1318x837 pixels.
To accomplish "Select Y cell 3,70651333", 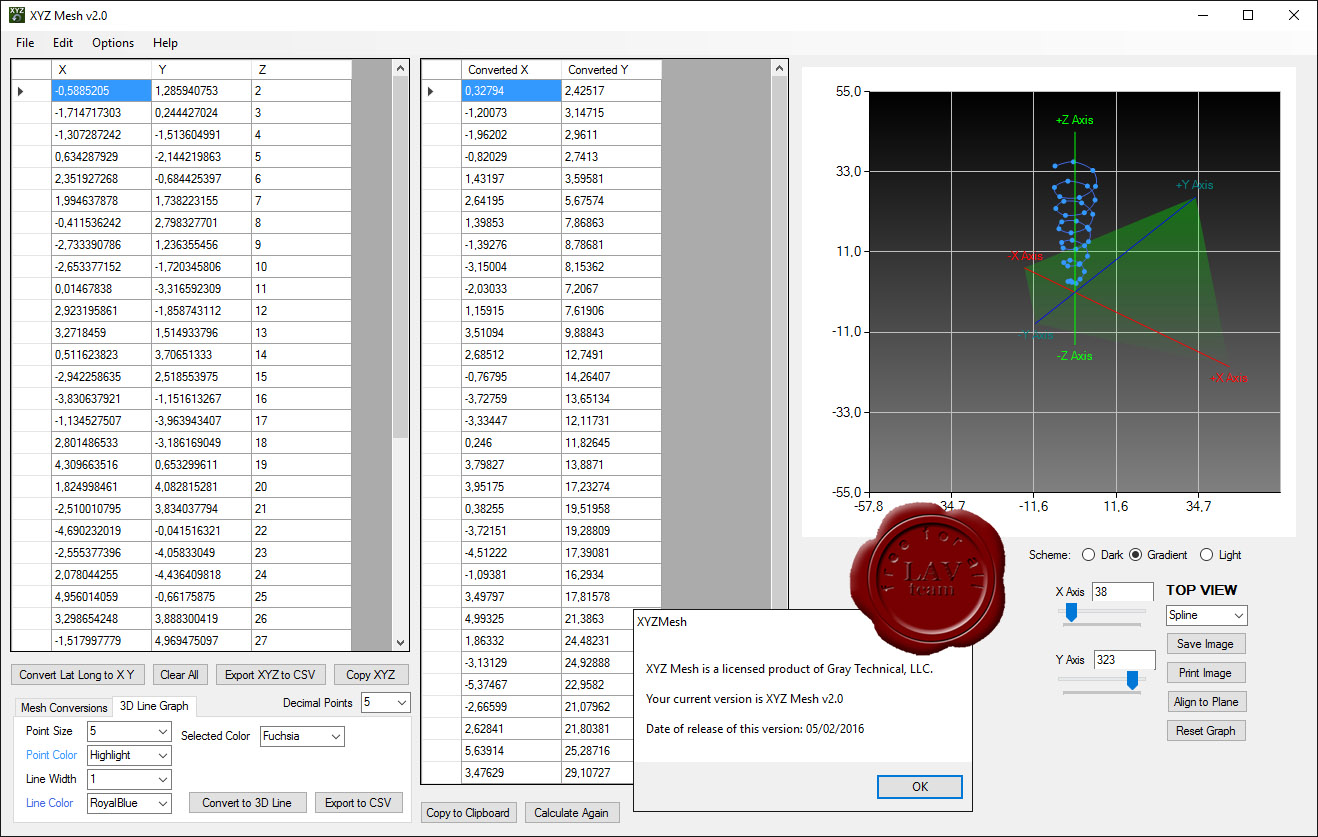I will [x=201, y=355].
